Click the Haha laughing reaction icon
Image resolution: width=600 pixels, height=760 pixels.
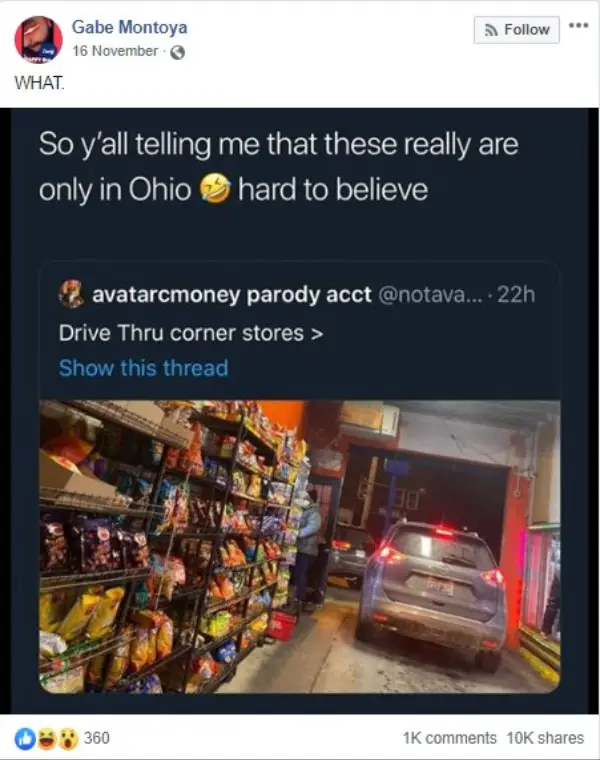(x=47, y=738)
